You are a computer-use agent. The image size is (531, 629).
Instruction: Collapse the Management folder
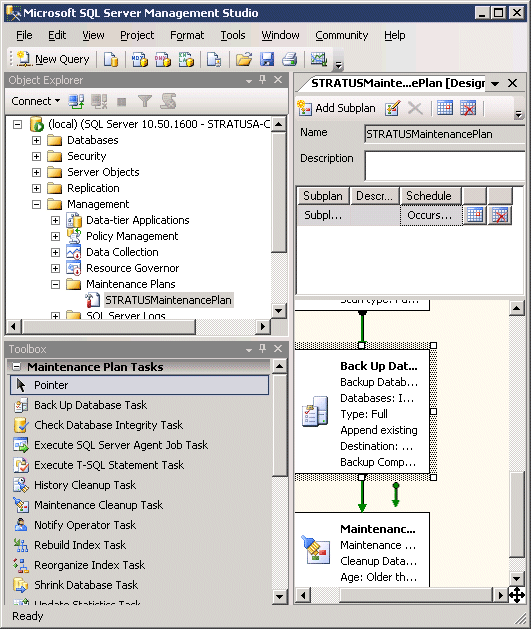[x=36, y=205]
